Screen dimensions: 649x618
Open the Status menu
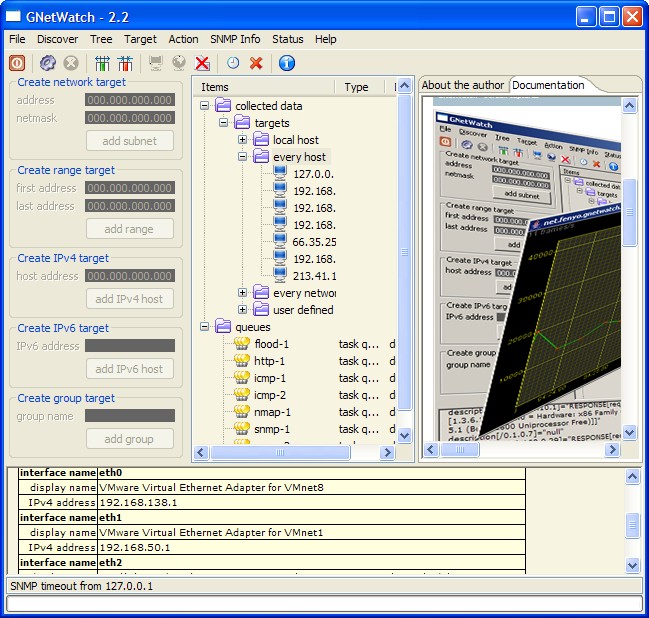(x=288, y=39)
